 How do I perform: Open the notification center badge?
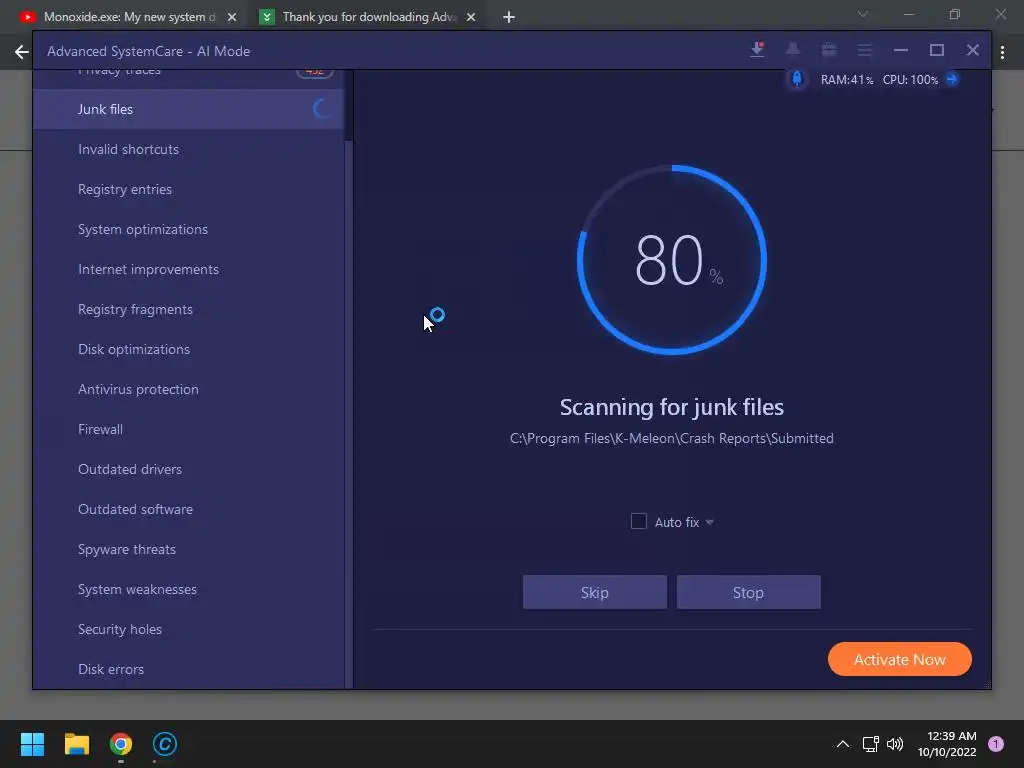pyautogui.click(x=995, y=744)
